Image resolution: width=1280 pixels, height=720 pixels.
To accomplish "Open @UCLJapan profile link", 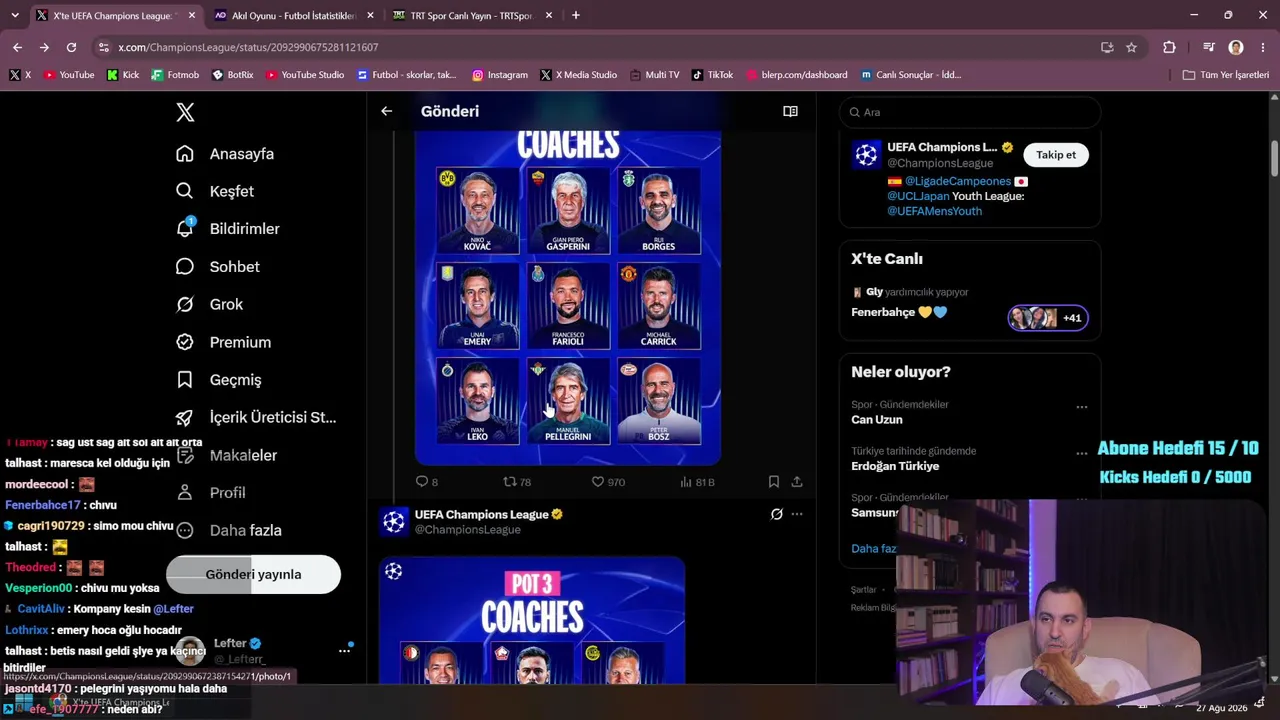I will coord(918,196).
